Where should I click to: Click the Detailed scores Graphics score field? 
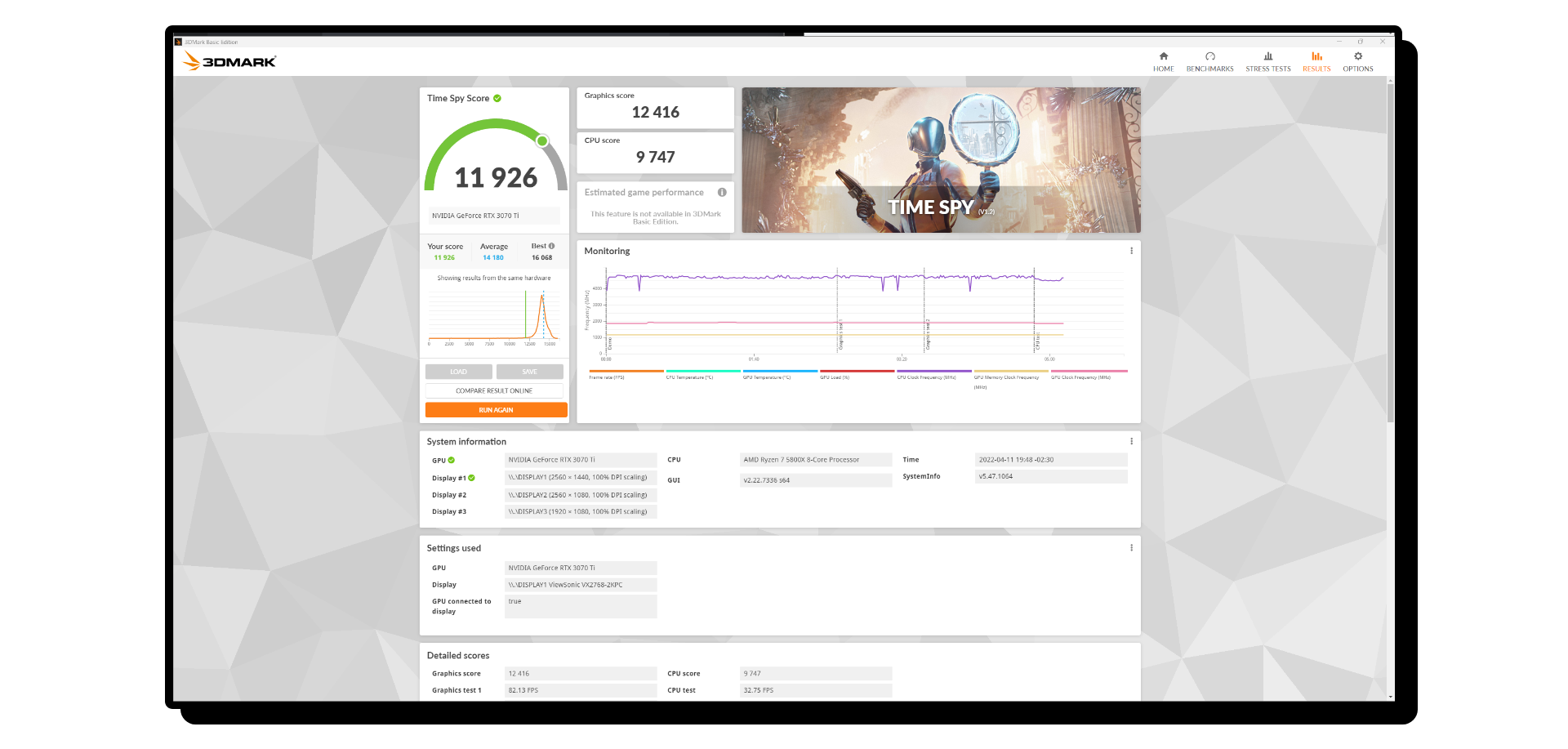tap(581, 674)
